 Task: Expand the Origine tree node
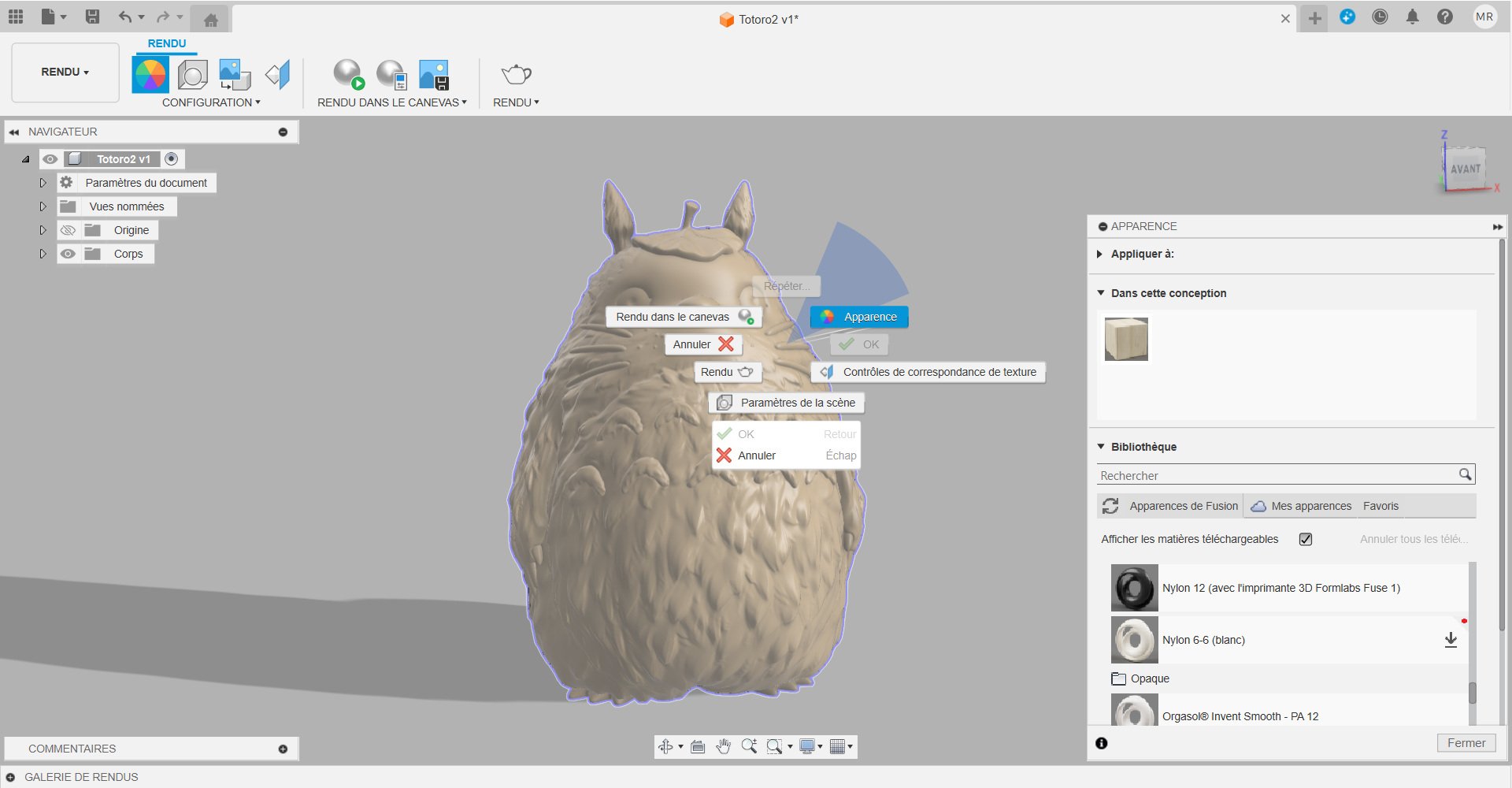(x=43, y=230)
